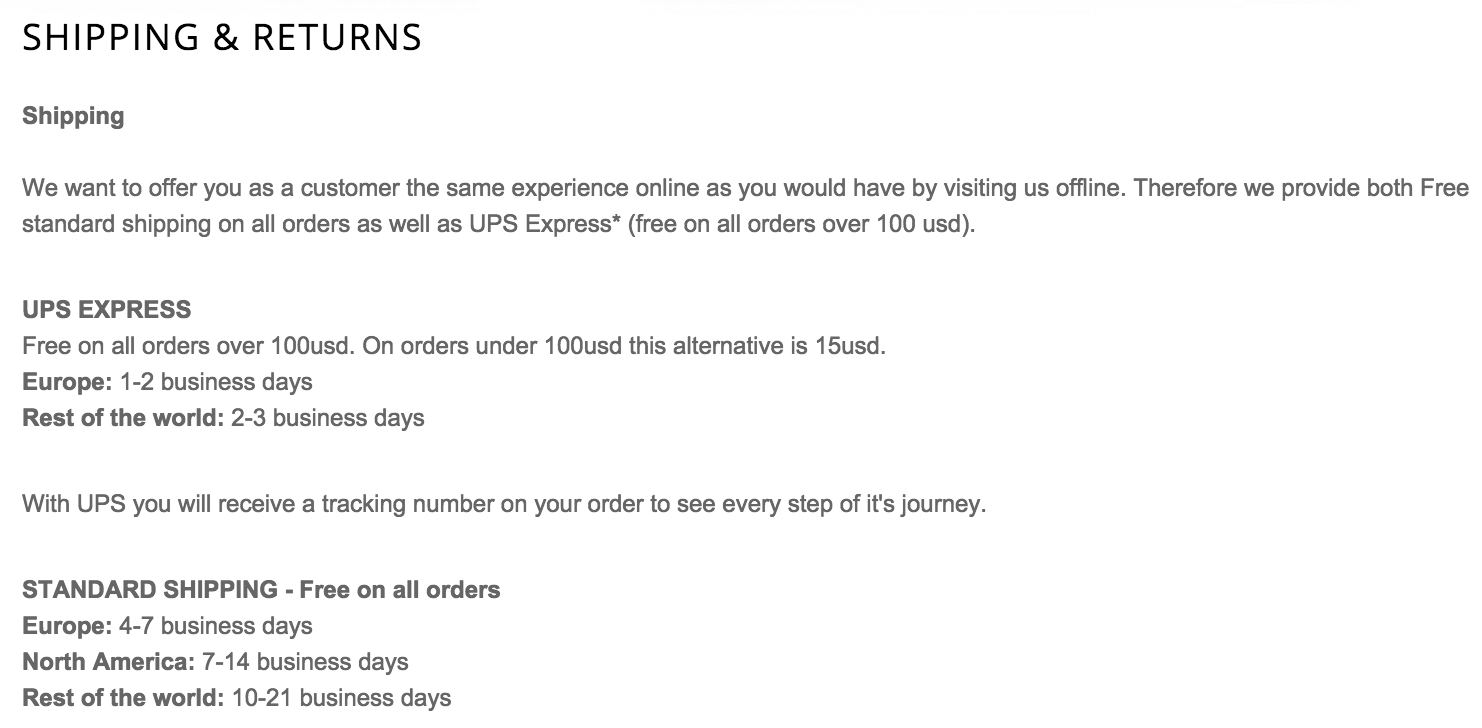The image size is (1482, 728).
Task: Click the SHIPPING & RETURNS page heading
Action: click(221, 37)
